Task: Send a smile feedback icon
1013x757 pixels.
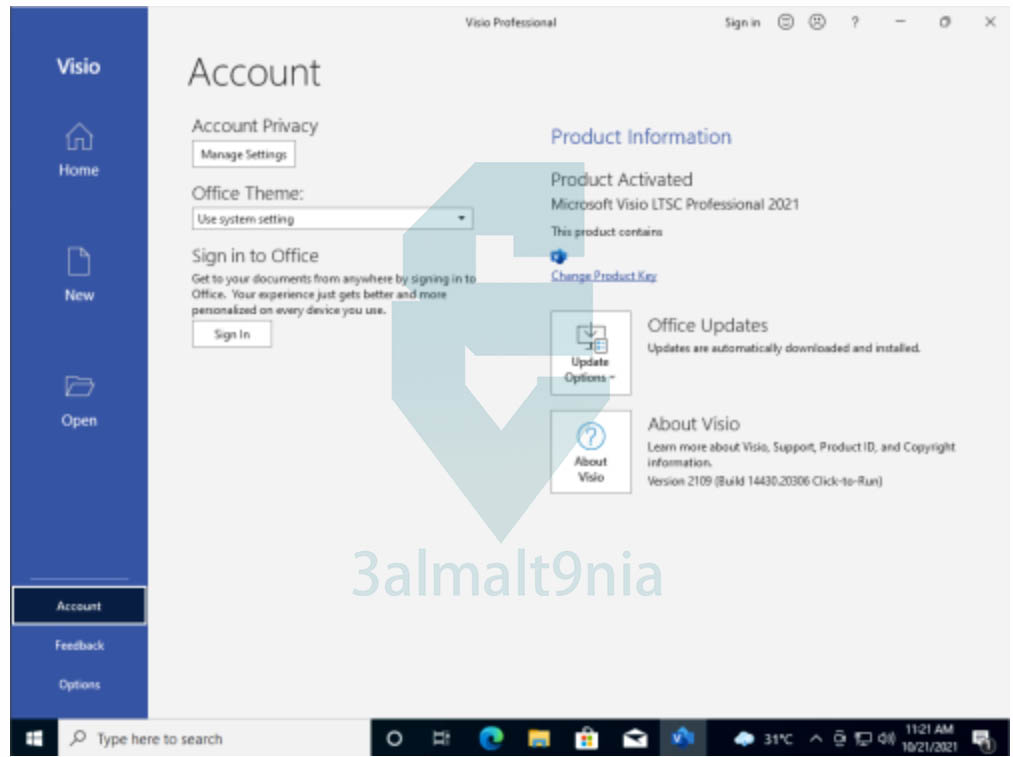Action: pyautogui.click(x=785, y=23)
